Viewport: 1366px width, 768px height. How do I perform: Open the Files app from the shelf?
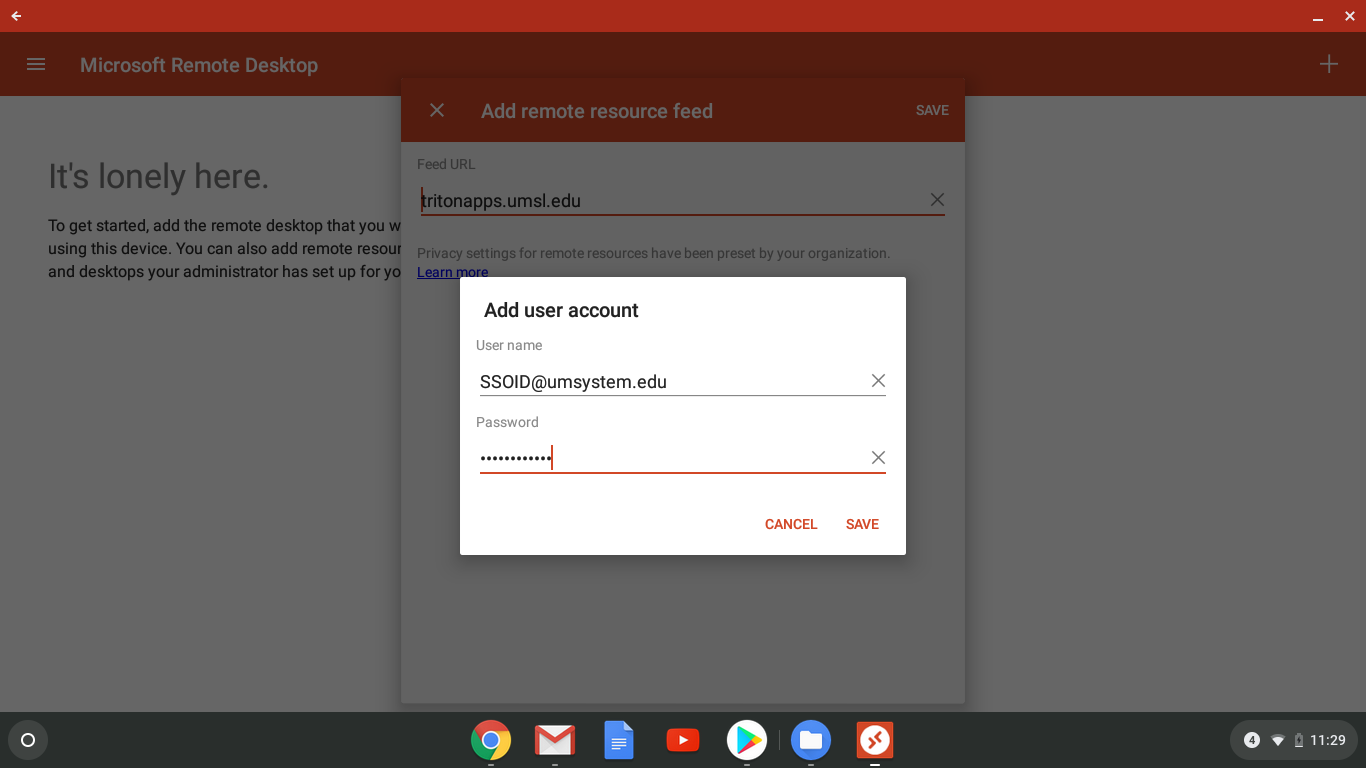tap(811, 740)
